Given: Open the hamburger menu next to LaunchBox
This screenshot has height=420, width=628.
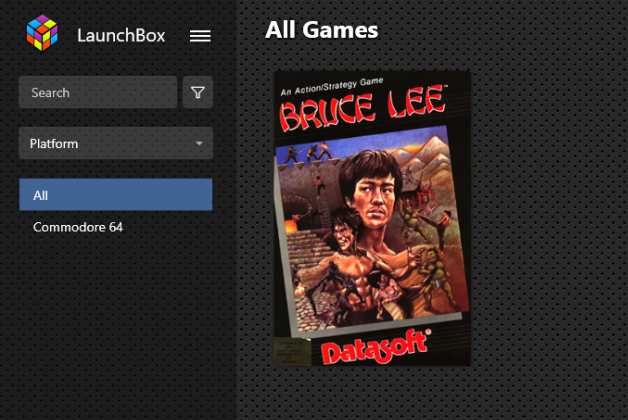Looking at the screenshot, I should 200,36.
